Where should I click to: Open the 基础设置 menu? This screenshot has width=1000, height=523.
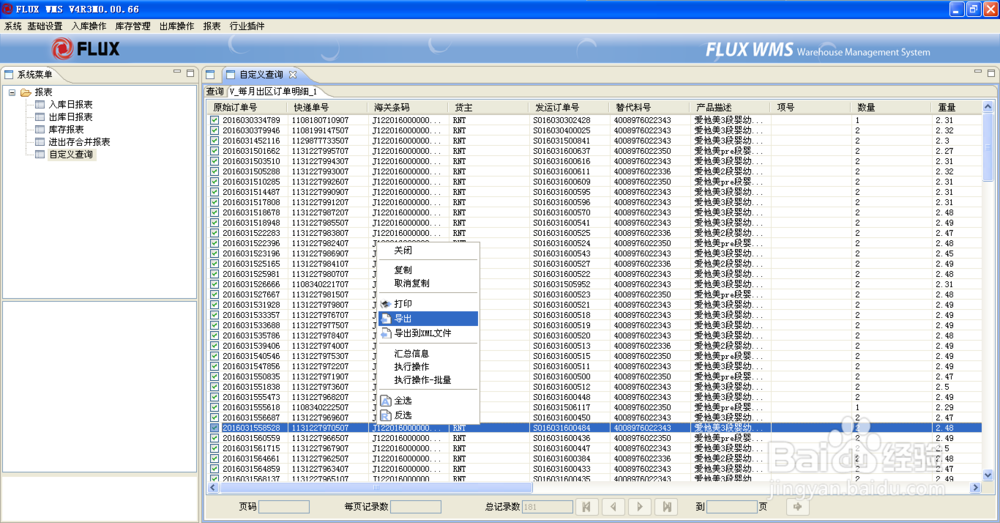45,26
